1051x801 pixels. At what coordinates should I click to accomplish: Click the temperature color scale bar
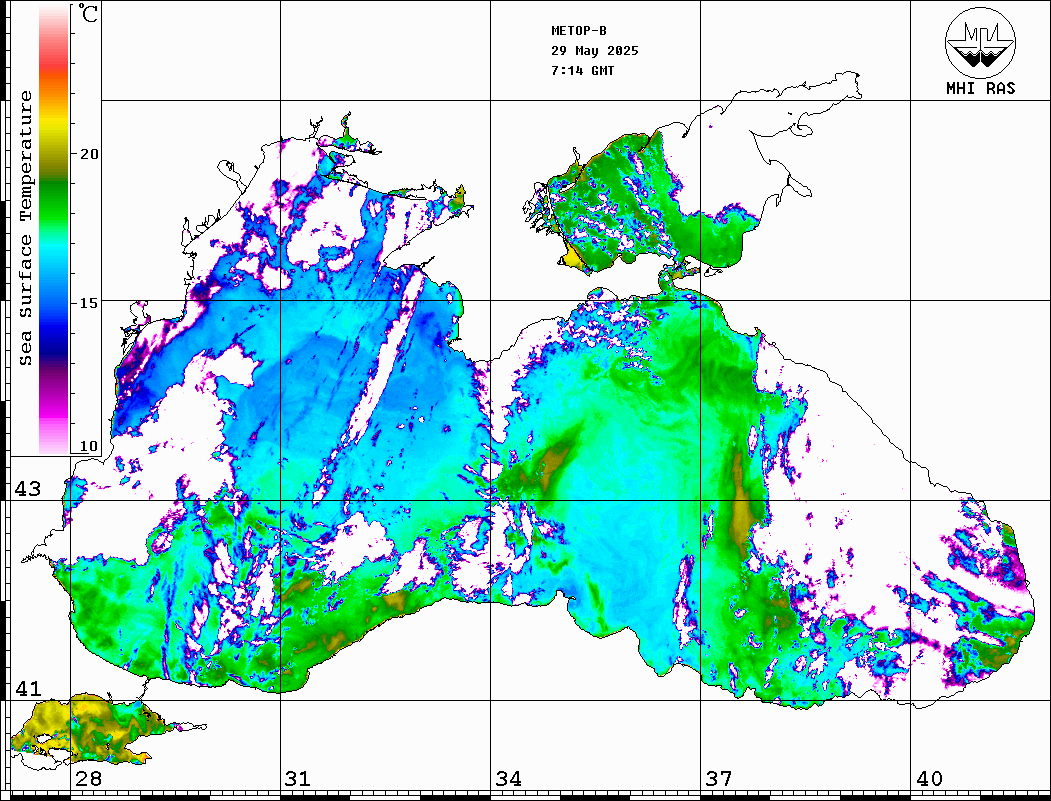click(x=54, y=230)
